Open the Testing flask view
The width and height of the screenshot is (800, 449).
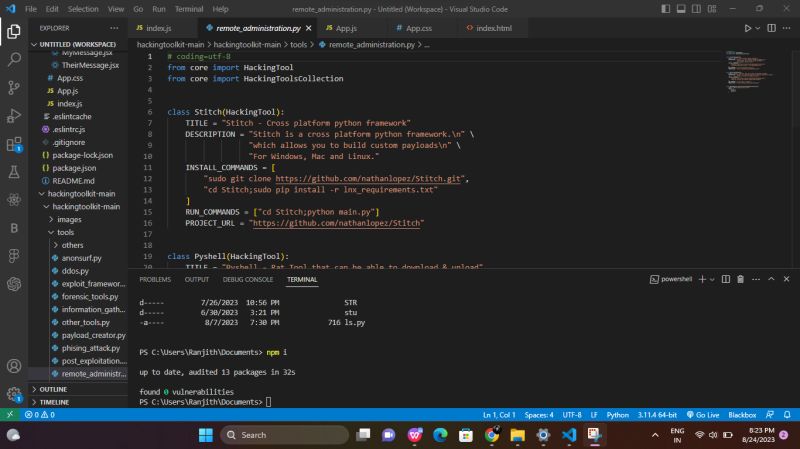click(x=14, y=172)
